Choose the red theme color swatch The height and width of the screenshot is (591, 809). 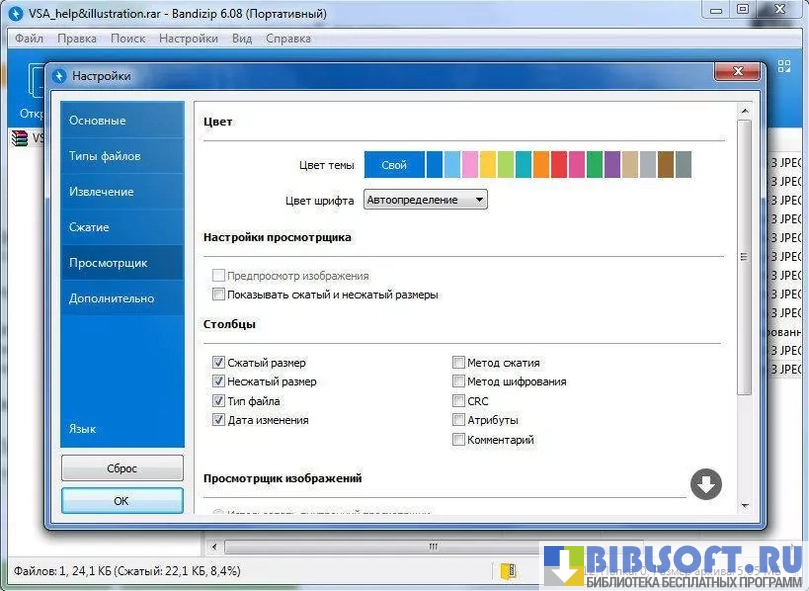coord(559,165)
